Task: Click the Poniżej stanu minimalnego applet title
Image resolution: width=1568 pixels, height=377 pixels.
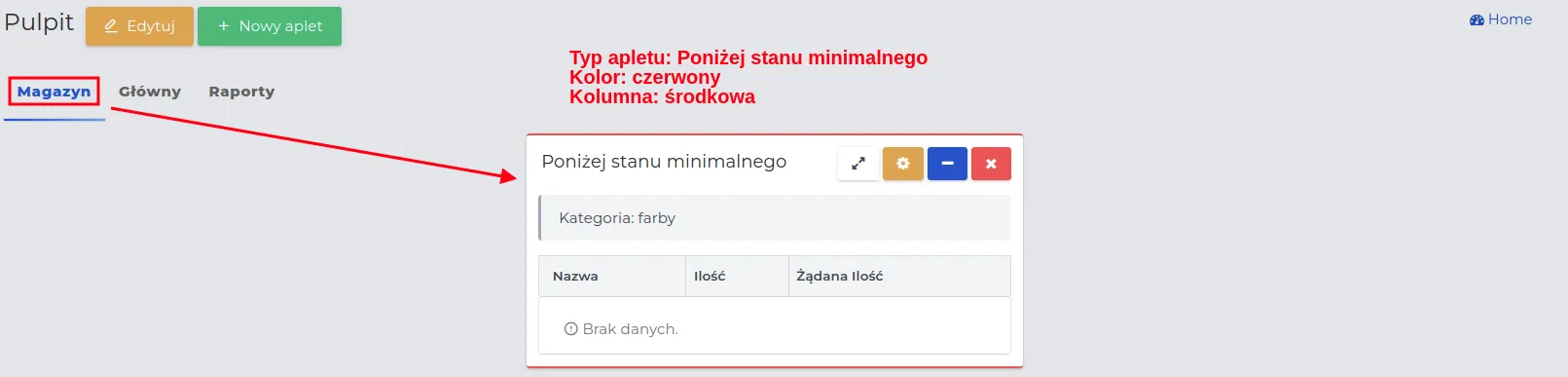Action: 664,162
